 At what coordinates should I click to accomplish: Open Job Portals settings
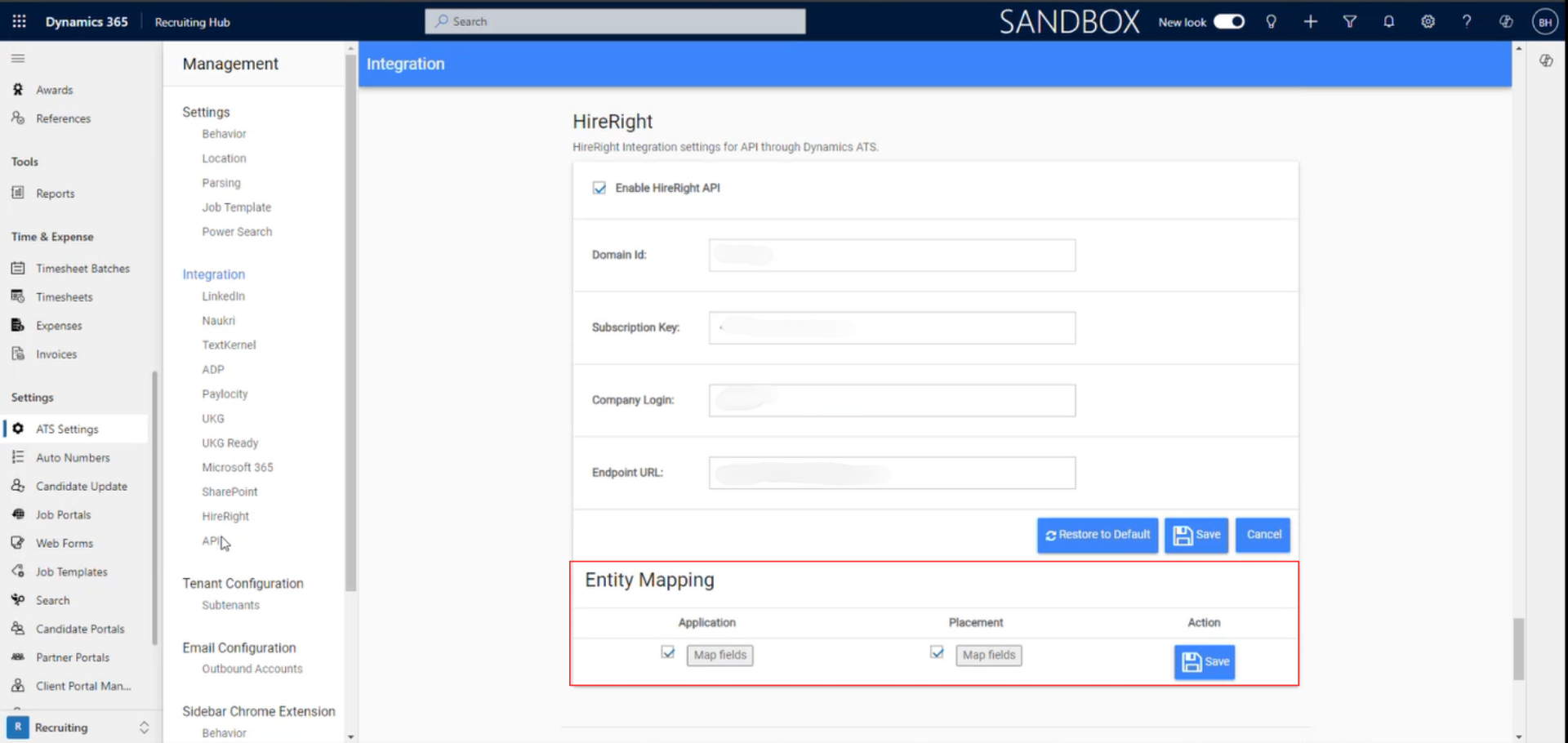point(63,515)
